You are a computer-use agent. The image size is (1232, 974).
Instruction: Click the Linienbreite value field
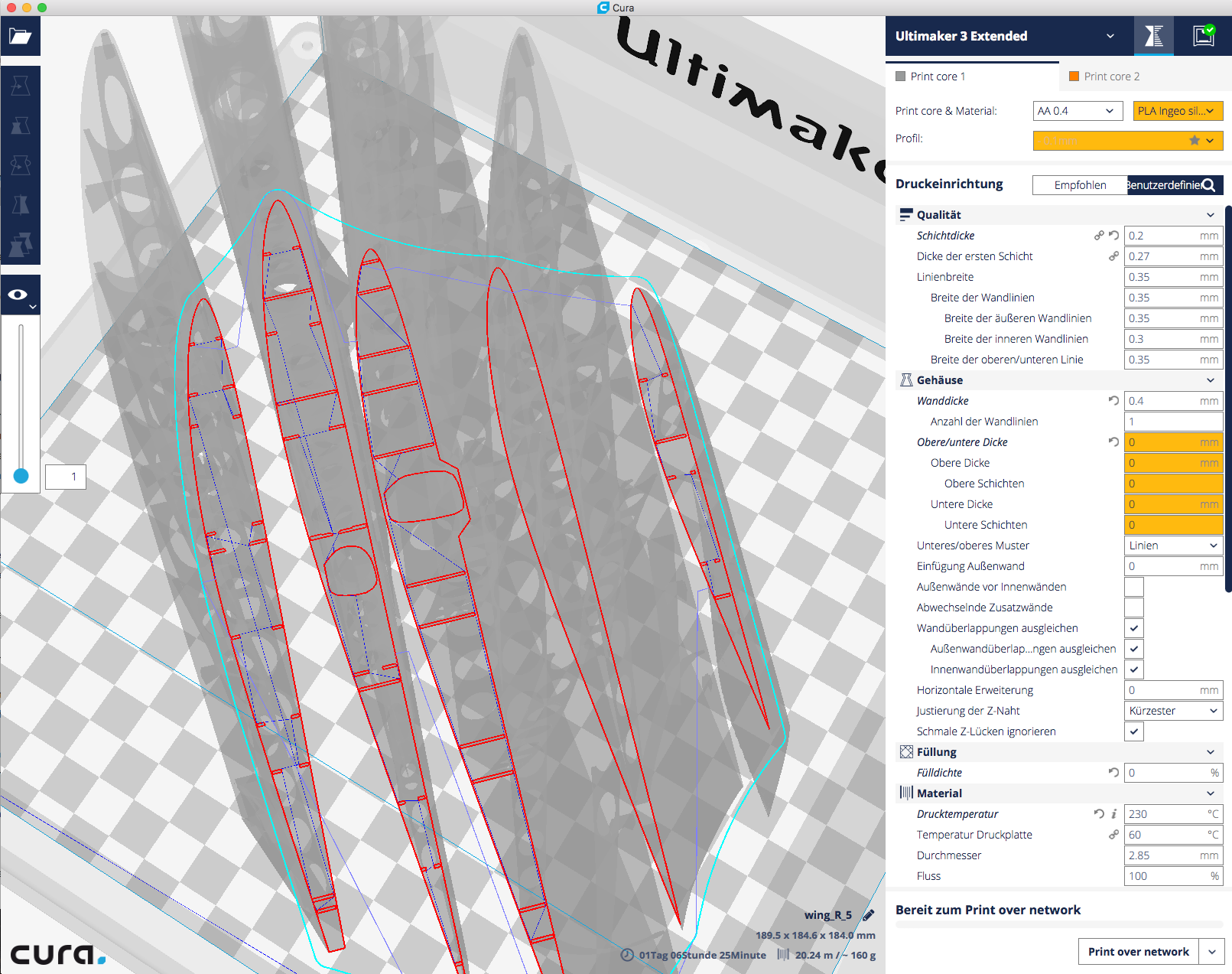[x=1174, y=277]
